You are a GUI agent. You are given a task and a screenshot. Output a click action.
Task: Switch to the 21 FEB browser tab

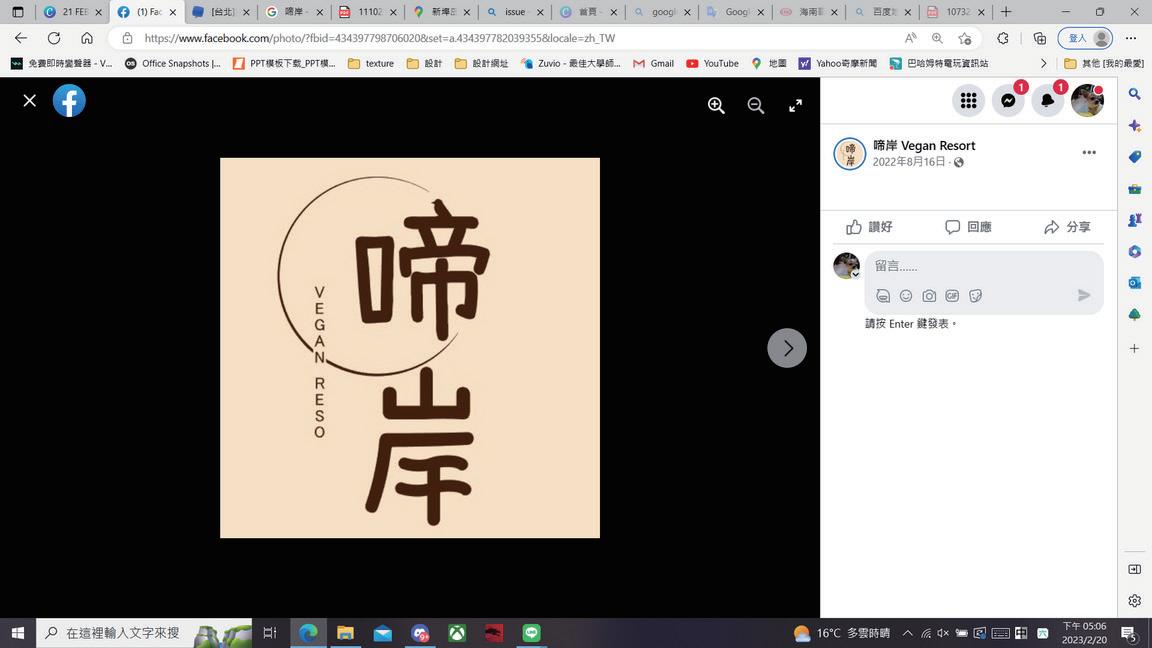tap(72, 12)
